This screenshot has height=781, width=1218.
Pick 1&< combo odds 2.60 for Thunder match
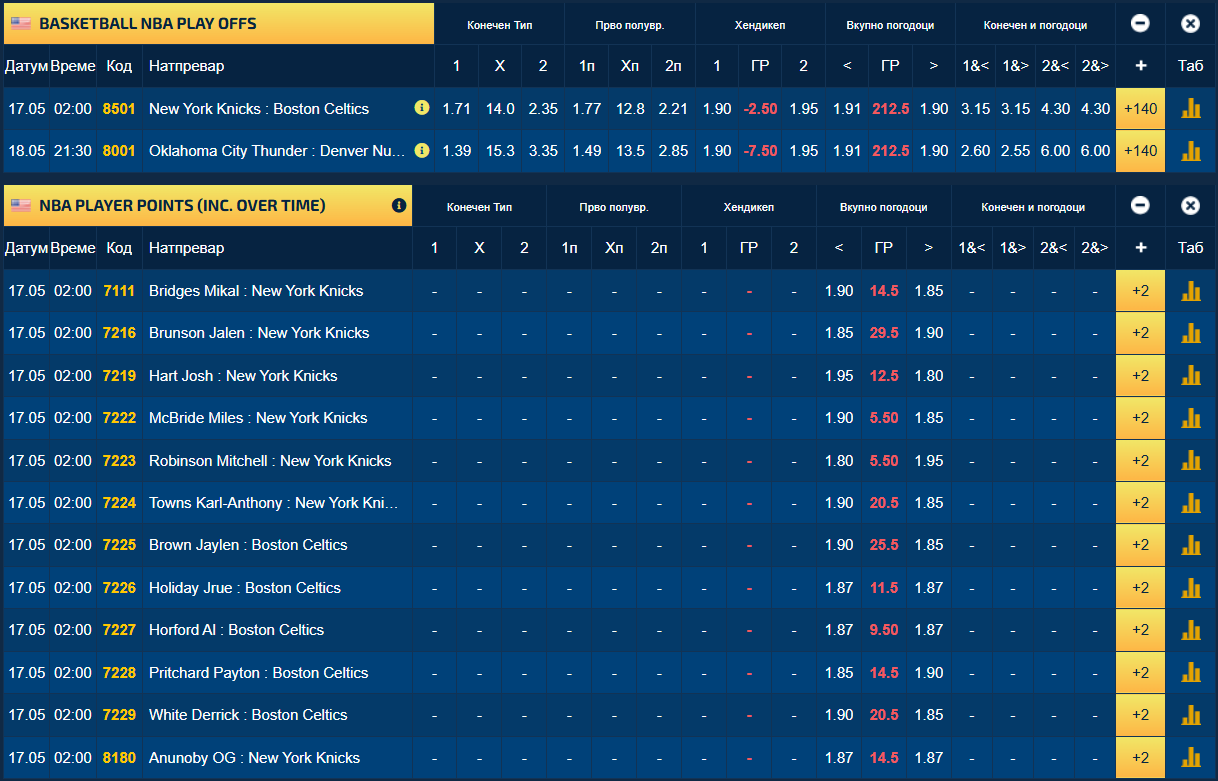tap(976, 151)
